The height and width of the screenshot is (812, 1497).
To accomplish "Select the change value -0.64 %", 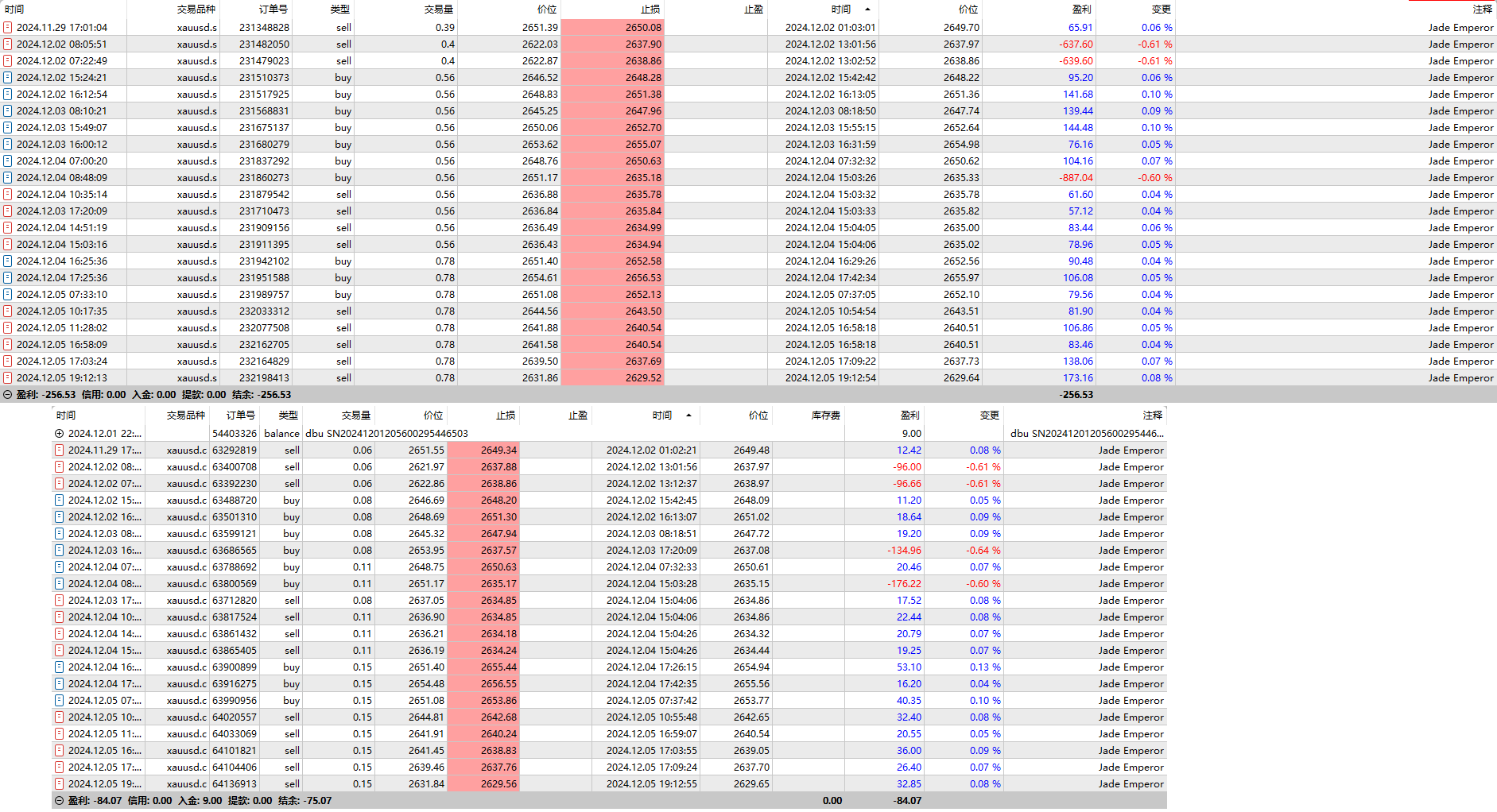I will tap(983, 550).
